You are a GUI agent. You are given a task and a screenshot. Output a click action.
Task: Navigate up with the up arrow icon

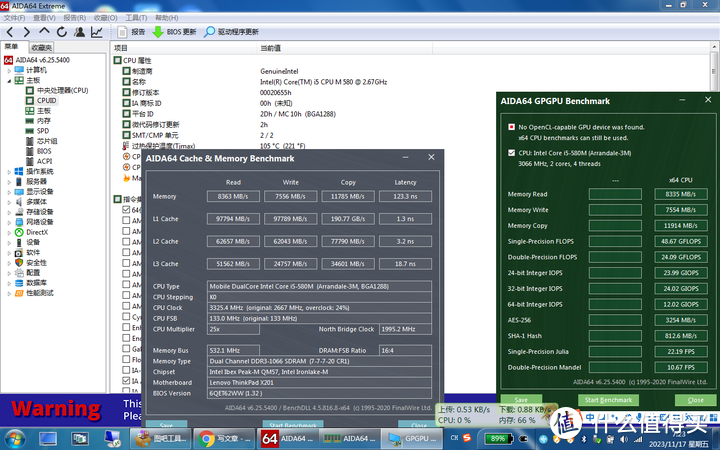pos(44,32)
